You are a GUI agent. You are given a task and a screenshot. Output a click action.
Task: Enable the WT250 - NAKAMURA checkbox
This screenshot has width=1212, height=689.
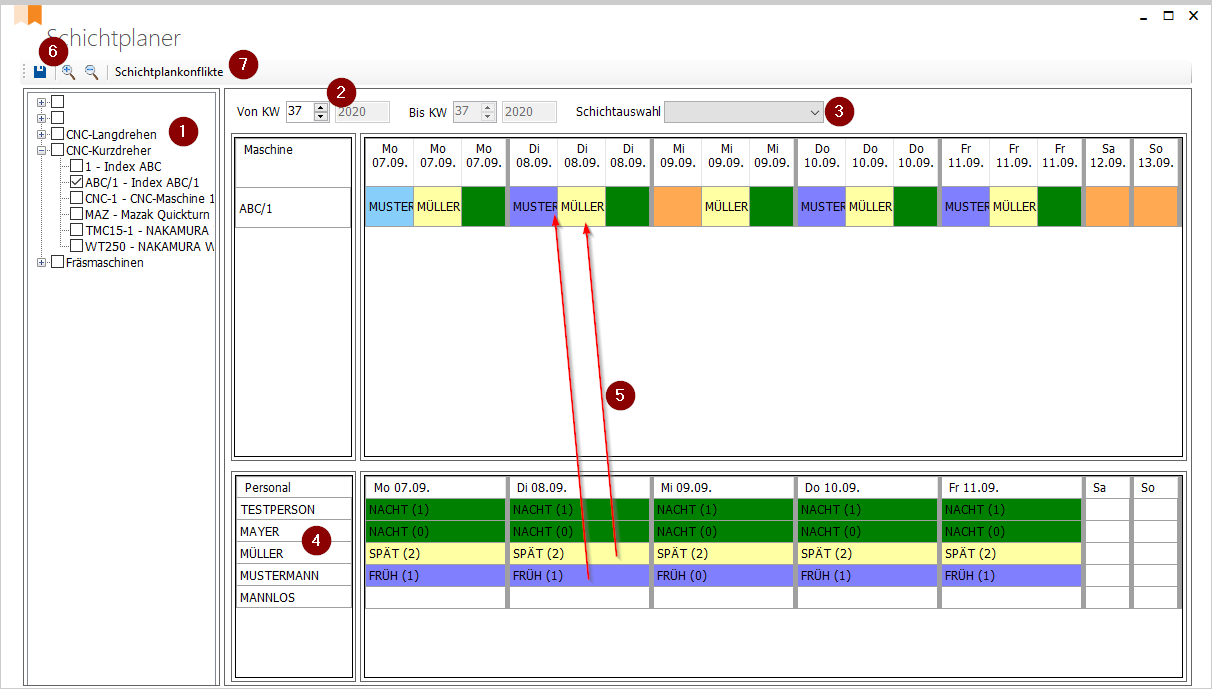(77, 246)
